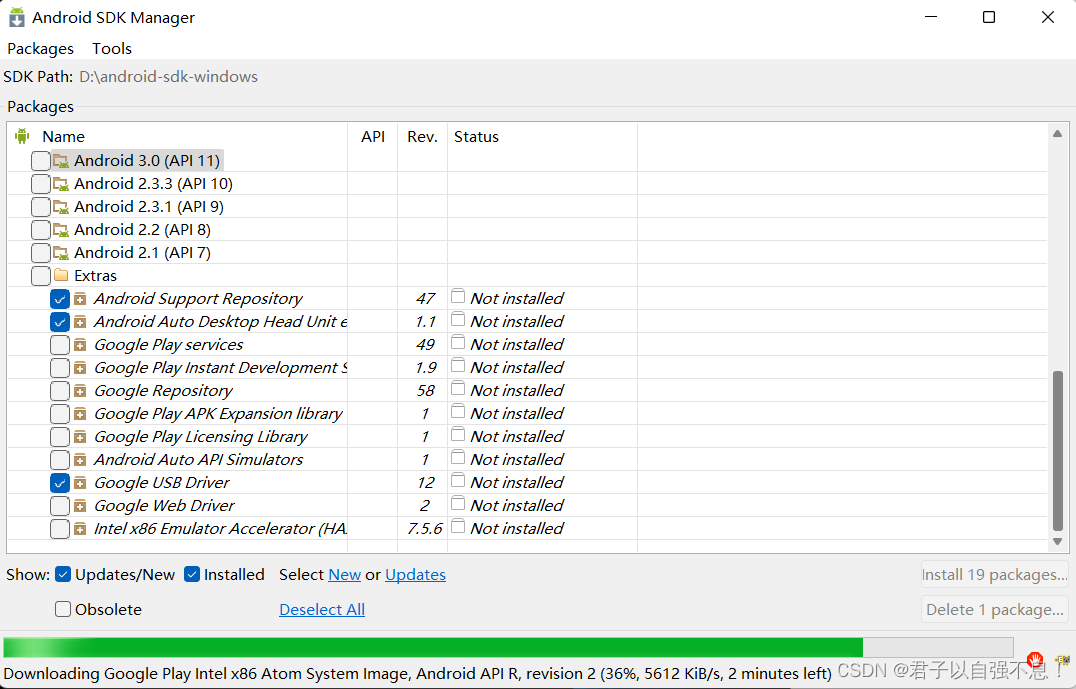
Task: Select the Android 2.2 (API 8) checkbox
Action: pos(40,230)
